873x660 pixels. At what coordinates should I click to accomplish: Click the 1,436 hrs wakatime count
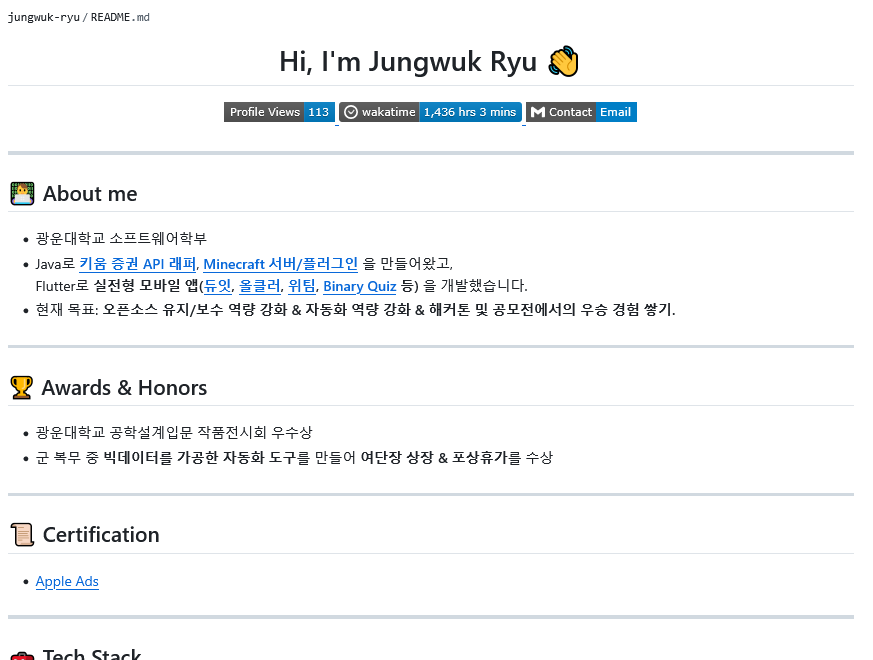tap(471, 112)
